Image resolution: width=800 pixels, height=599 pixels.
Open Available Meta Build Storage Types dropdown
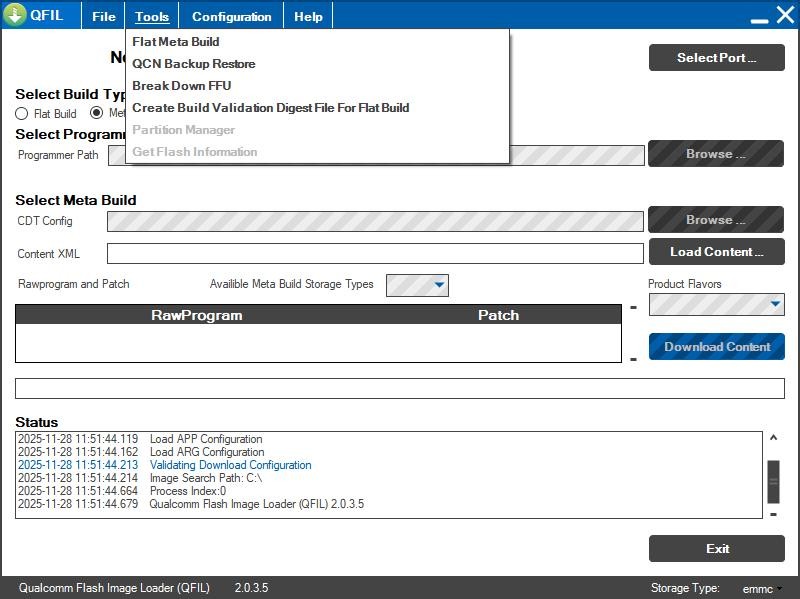[x=417, y=285]
